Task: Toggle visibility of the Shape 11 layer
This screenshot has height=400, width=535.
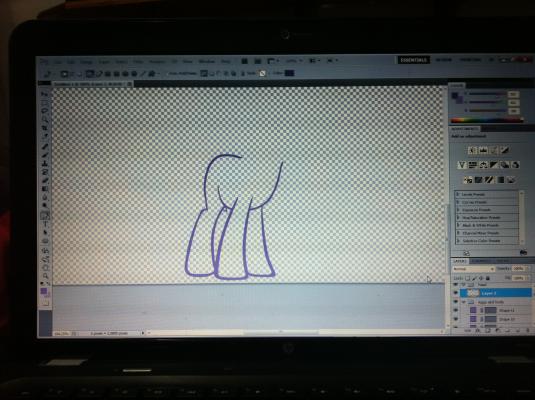Action: (x=456, y=310)
